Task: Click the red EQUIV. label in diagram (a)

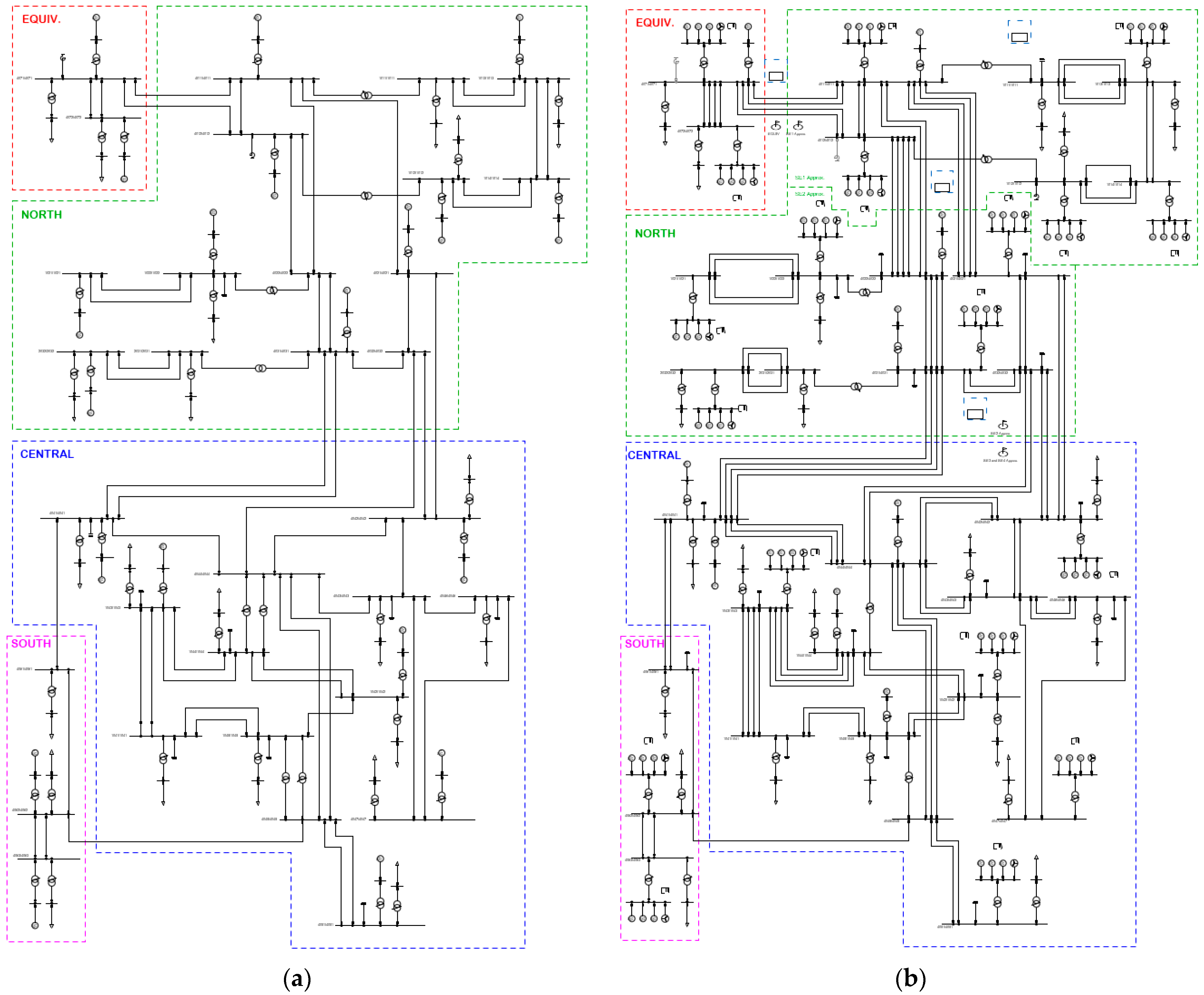Action: pos(41,20)
